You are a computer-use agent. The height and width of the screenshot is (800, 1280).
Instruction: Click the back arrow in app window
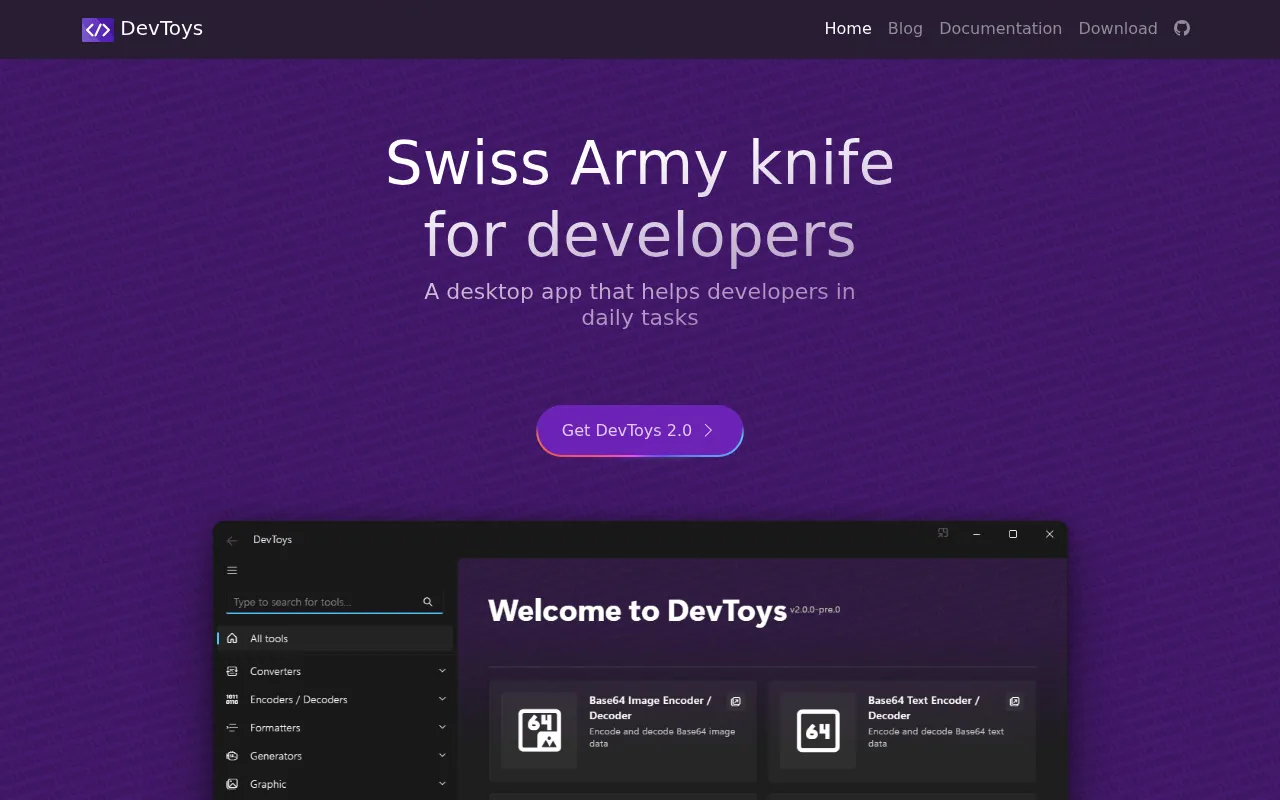click(232, 540)
